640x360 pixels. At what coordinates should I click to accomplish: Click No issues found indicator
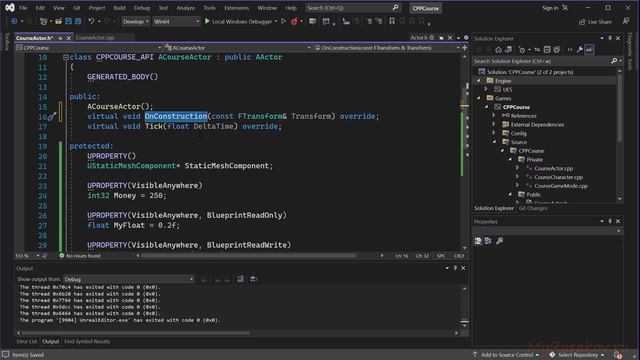[x=80, y=256]
